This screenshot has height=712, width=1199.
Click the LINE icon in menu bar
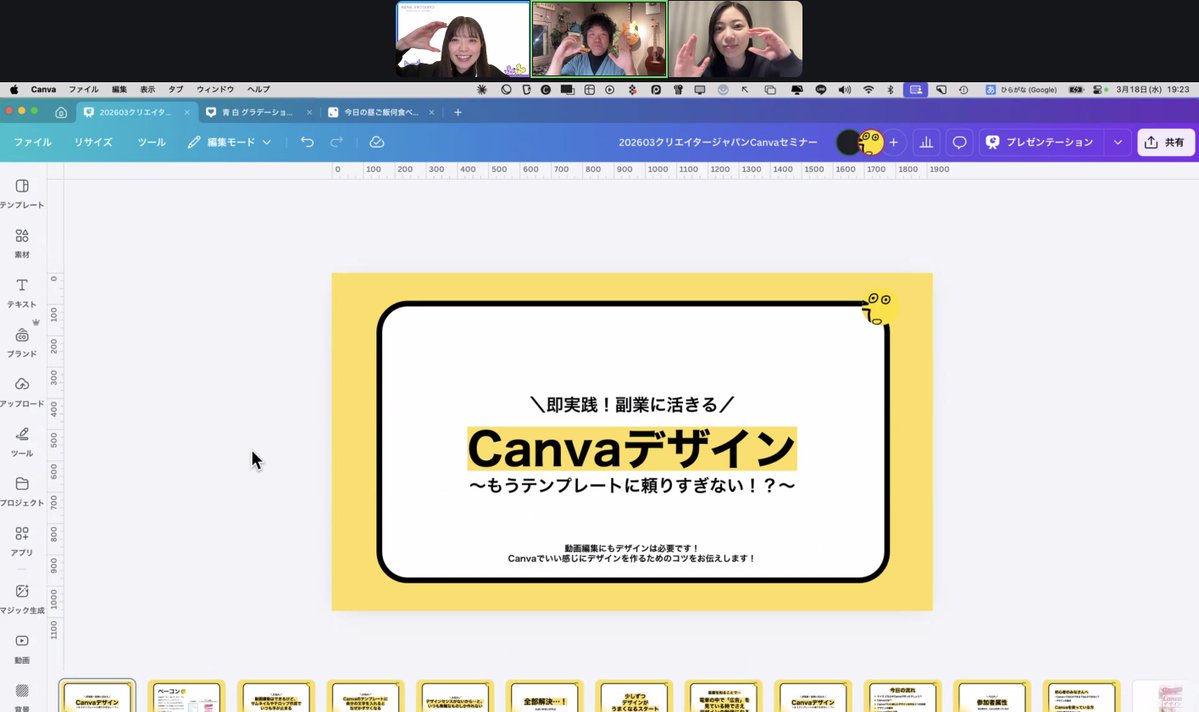pos(820,89)
